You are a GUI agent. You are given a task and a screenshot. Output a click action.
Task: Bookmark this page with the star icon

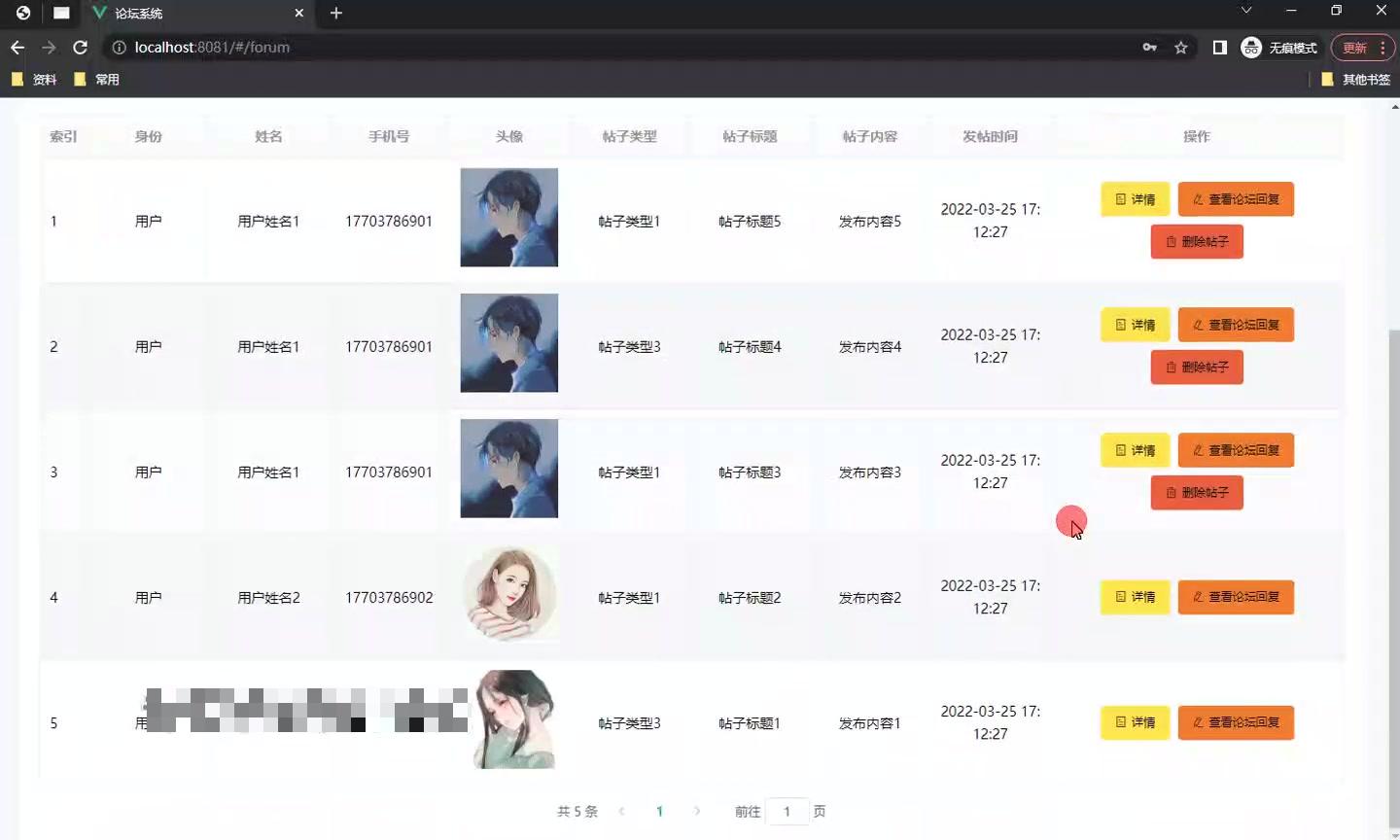(x=1181, y=48)
